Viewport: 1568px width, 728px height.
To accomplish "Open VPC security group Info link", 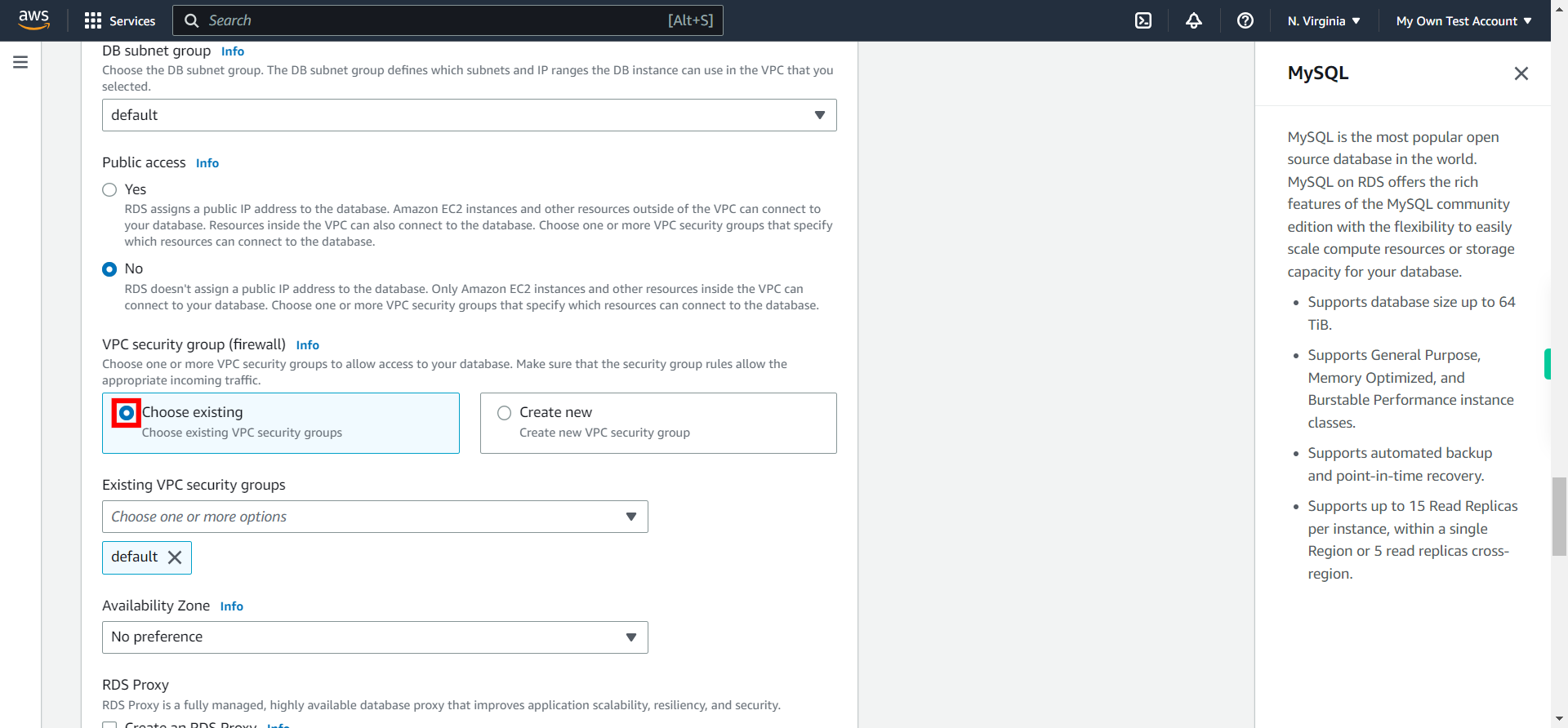I will coord(308,345).
